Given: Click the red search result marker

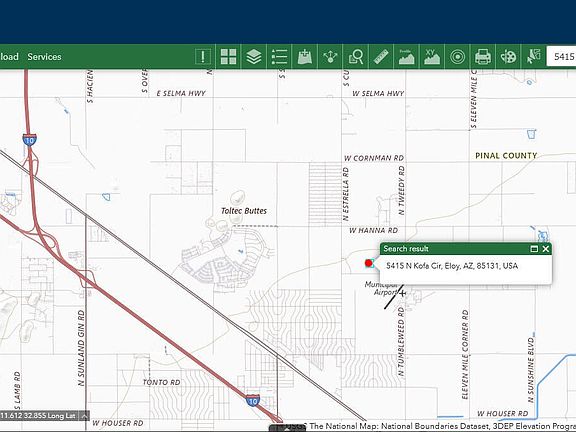Looking at the screenshot, I should click(x=368, y=263).
